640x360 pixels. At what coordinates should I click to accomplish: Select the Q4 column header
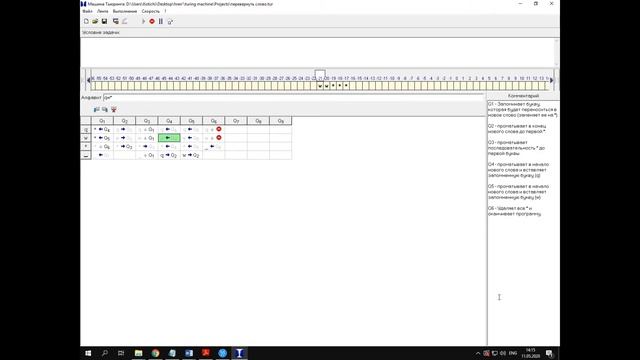(169, 121)
